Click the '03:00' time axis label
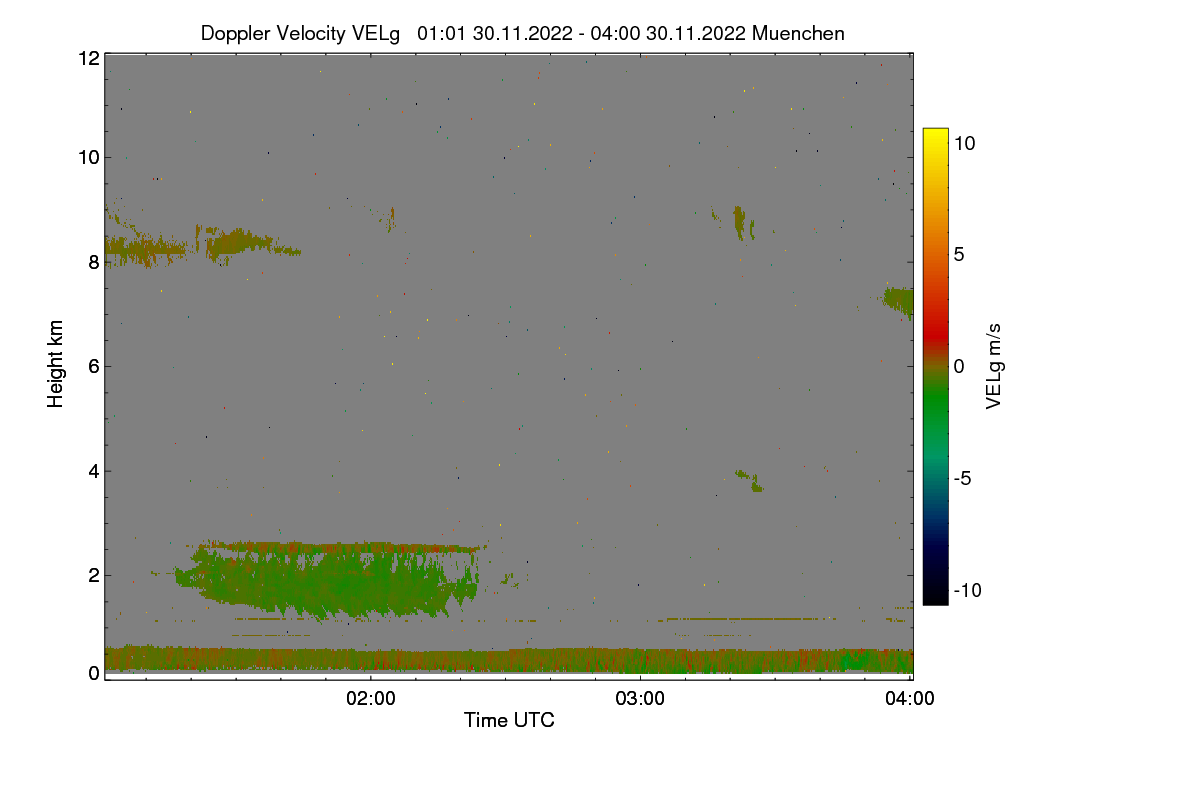 [x=640, y=698]
